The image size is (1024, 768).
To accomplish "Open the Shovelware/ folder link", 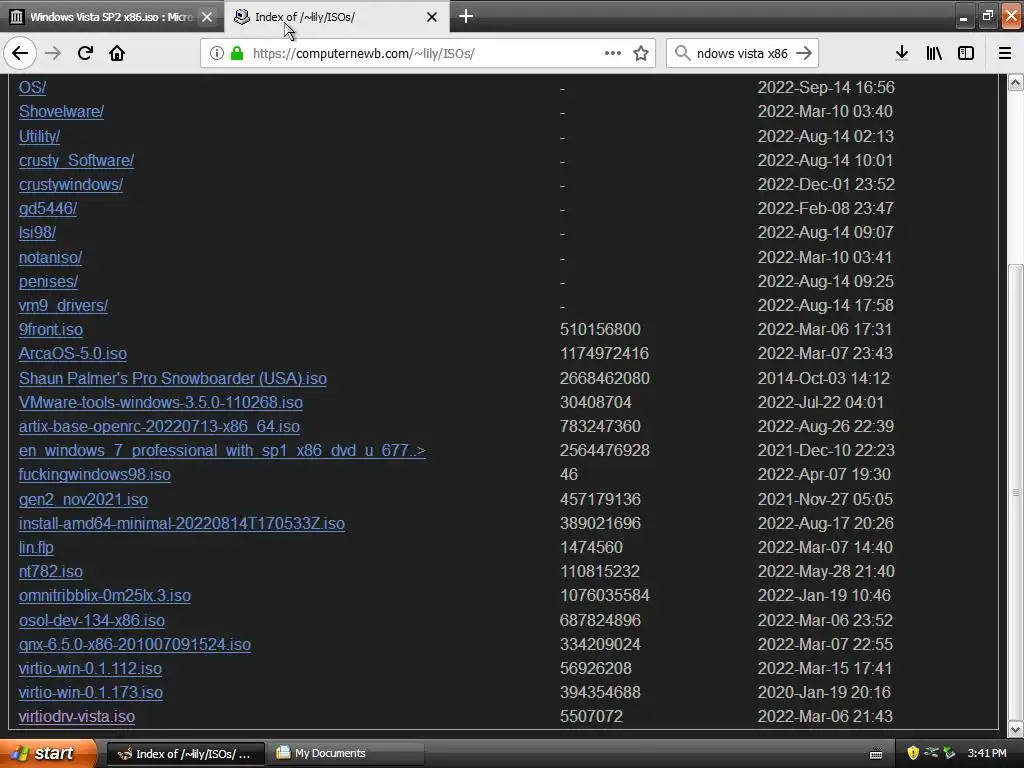I will pos(61,112).
